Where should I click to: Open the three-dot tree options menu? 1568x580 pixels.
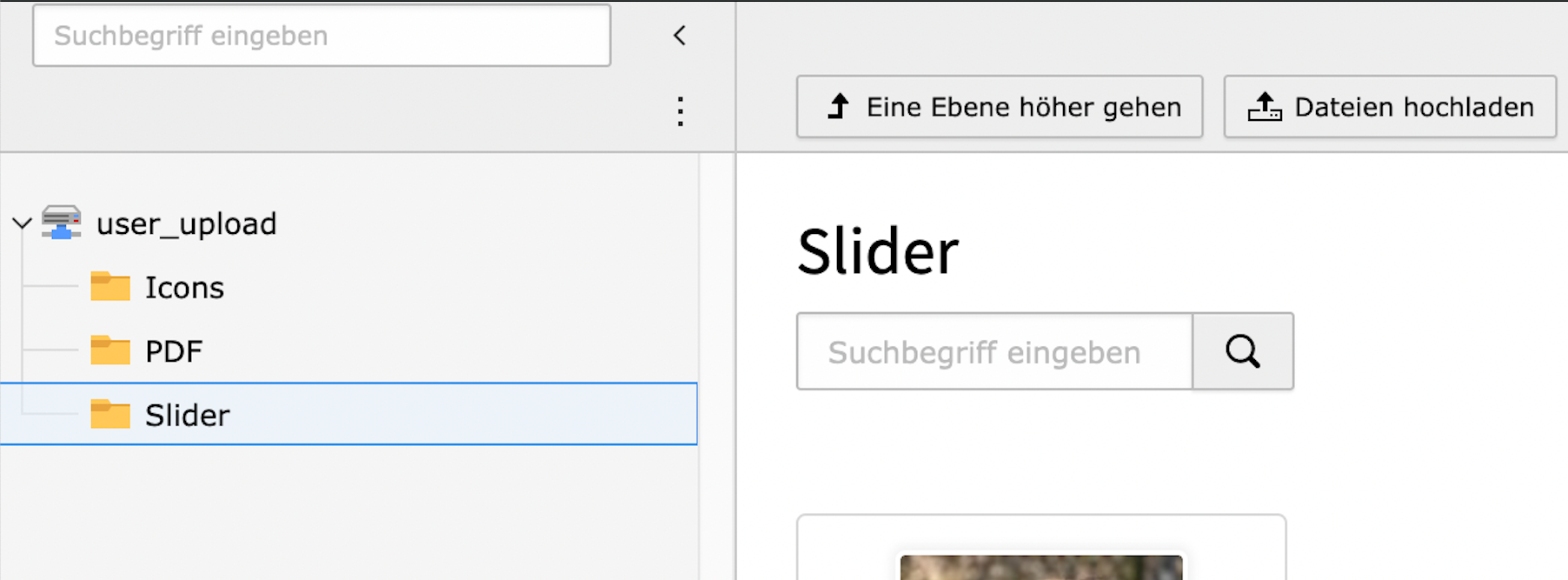click(x=681, y=111)
